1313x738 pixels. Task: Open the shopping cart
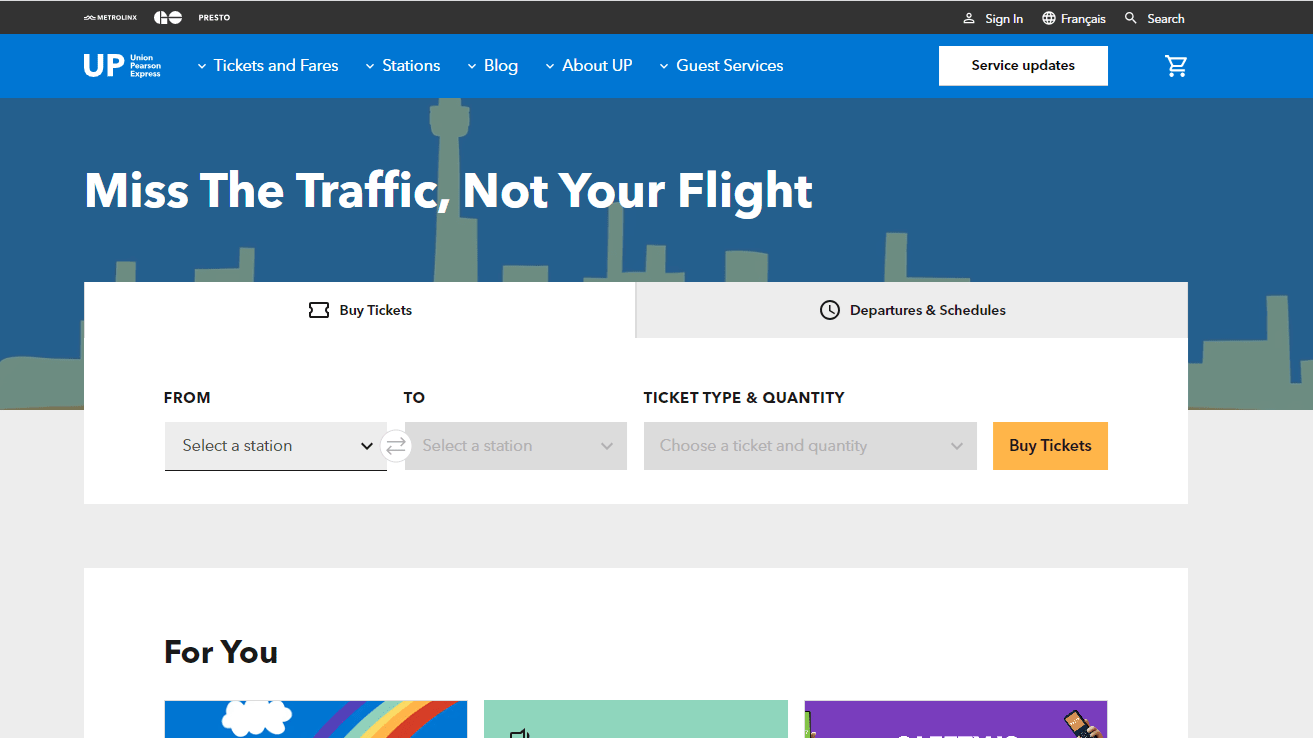coord(1176,66)
